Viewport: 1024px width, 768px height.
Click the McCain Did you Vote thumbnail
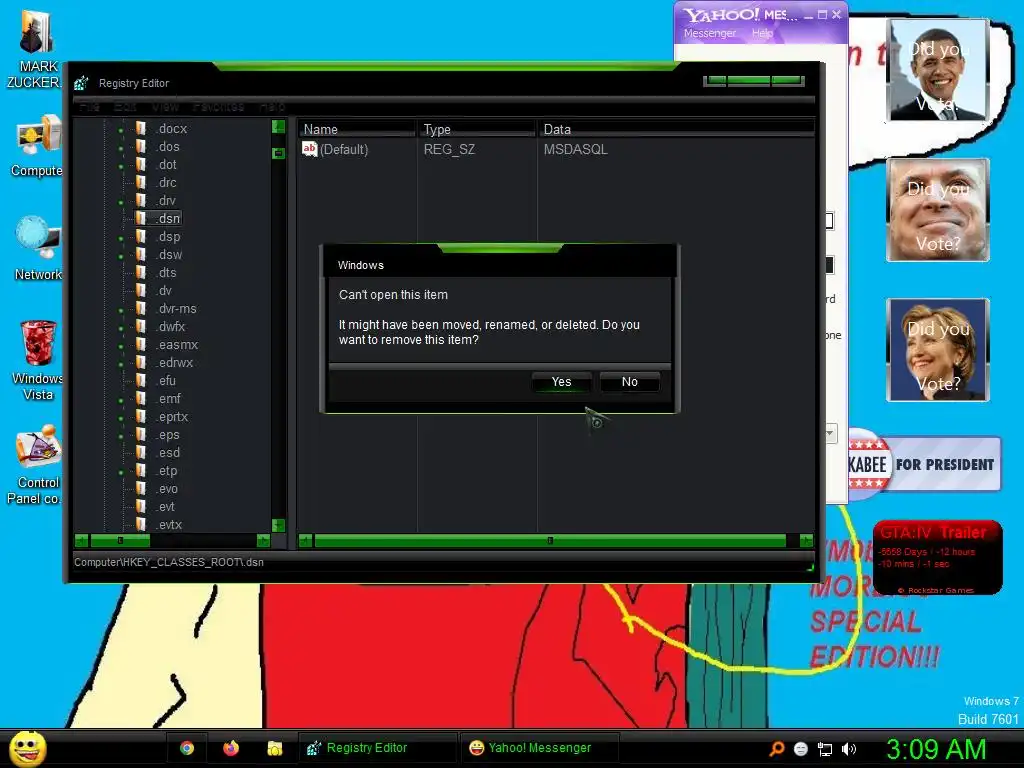[938, 210]
